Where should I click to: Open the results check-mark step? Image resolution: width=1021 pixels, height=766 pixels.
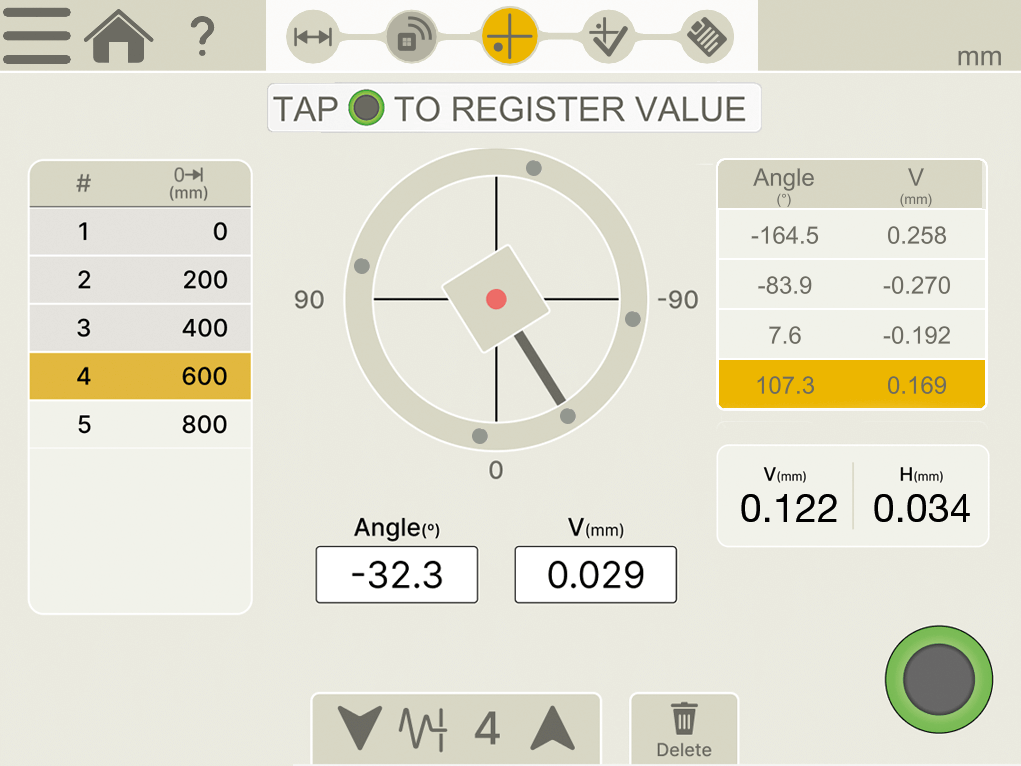pos(608,37)
